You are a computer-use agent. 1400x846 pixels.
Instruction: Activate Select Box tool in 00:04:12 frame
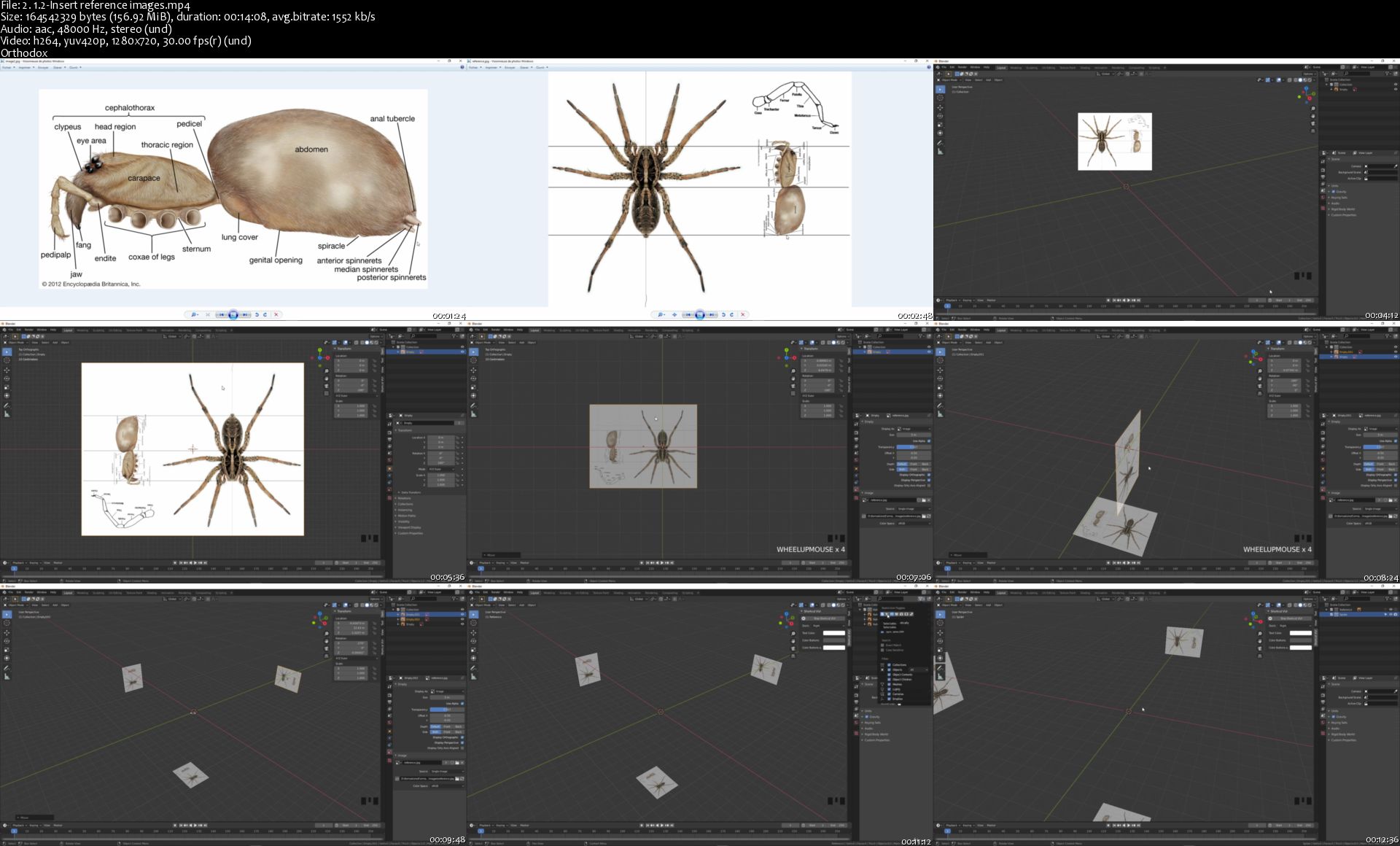point(940,89)
